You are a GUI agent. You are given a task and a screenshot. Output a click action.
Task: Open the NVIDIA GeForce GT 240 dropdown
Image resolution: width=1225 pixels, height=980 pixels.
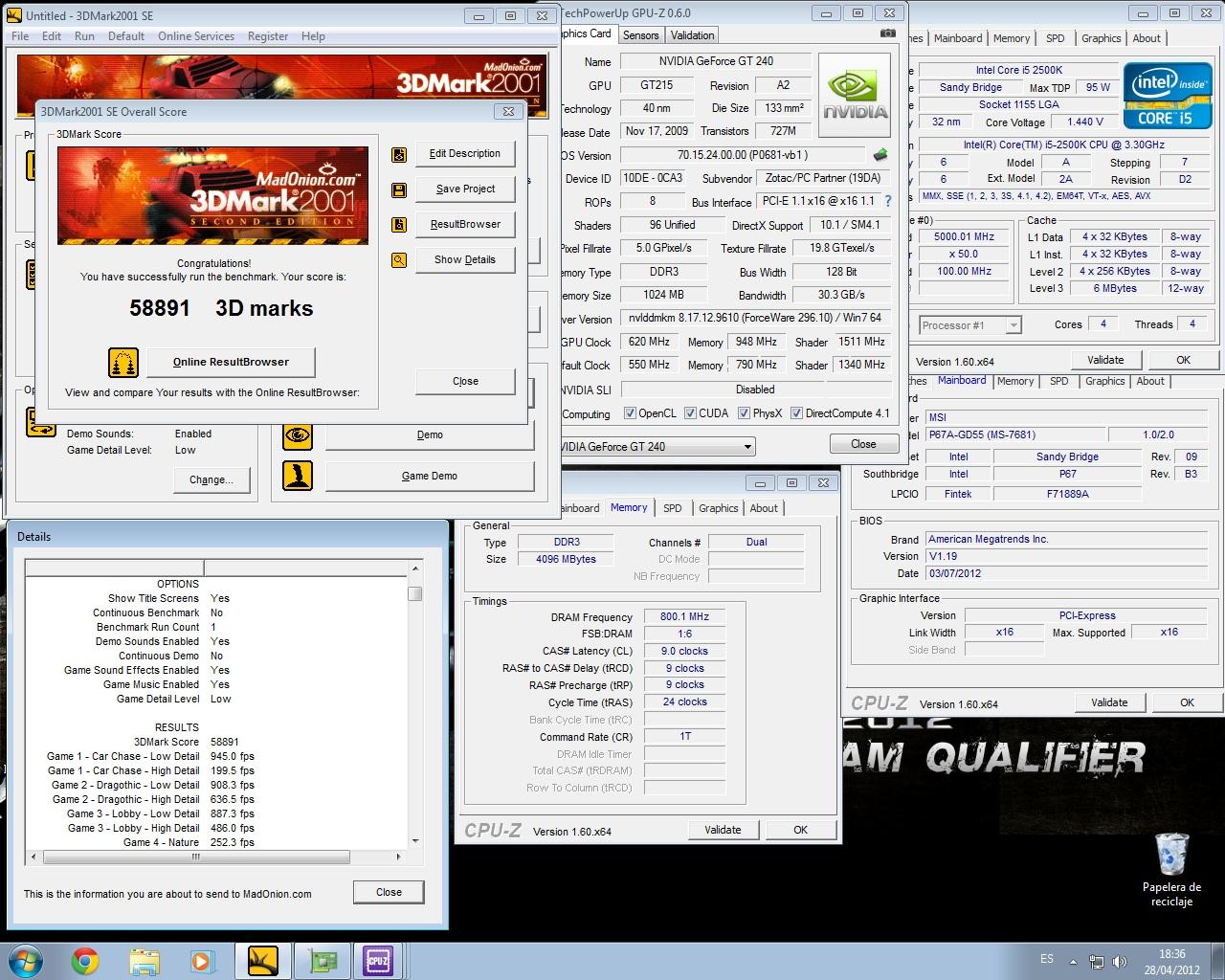pos(747,447)
